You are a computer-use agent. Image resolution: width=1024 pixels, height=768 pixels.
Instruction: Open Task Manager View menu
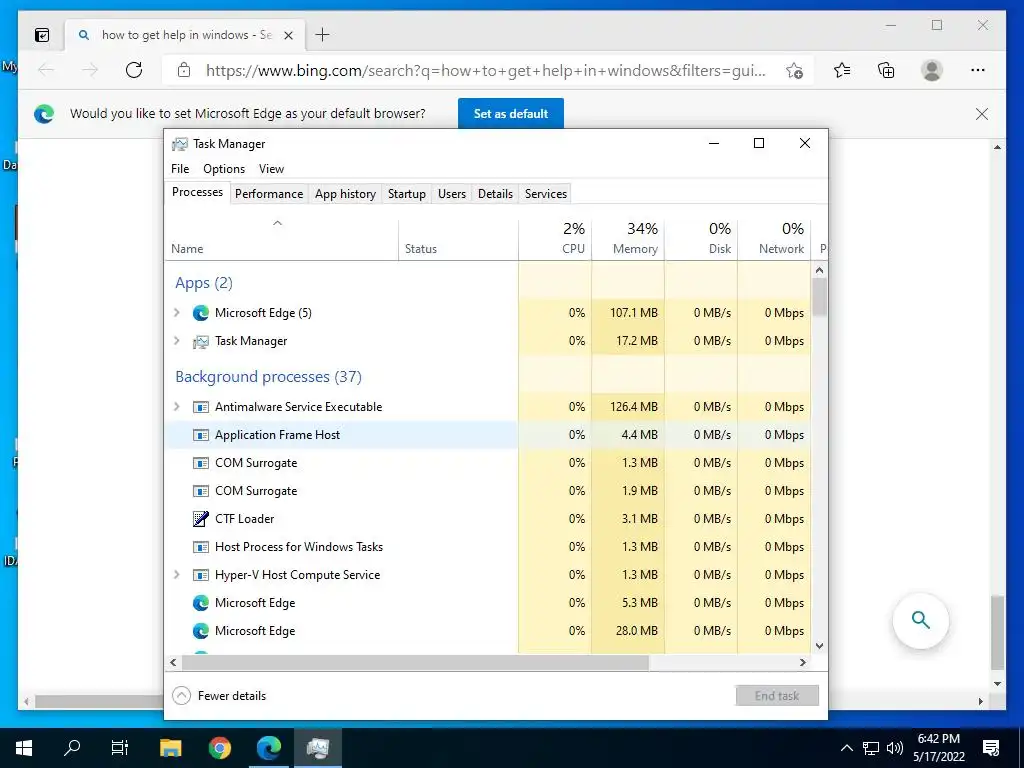pos(271,168)
